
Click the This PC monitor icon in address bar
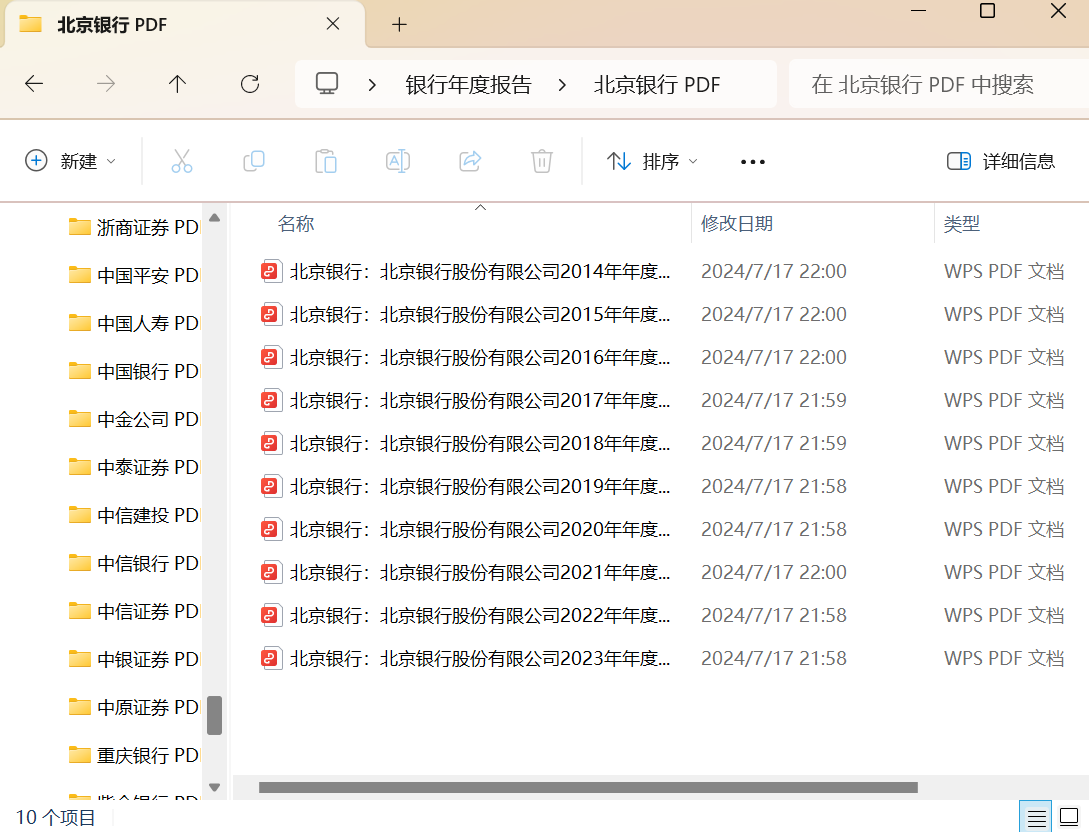(x=326, y=84)
